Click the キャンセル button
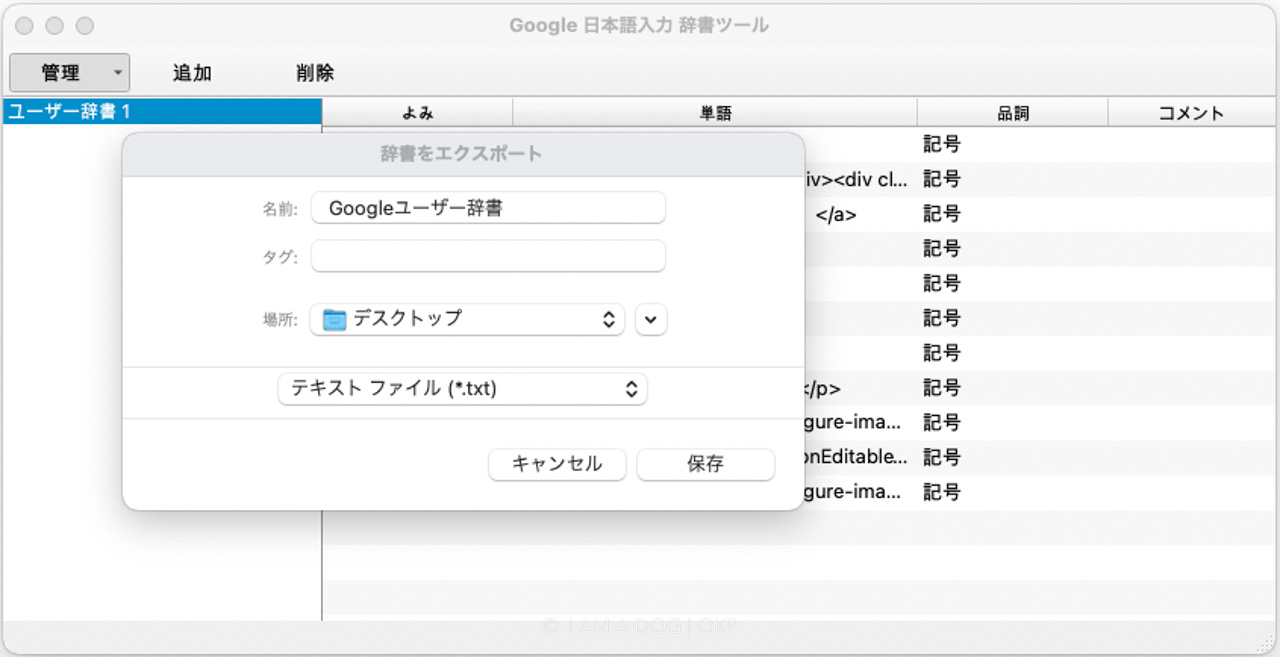The height and width of the screenshot is (657, 1280). point(557,464)
